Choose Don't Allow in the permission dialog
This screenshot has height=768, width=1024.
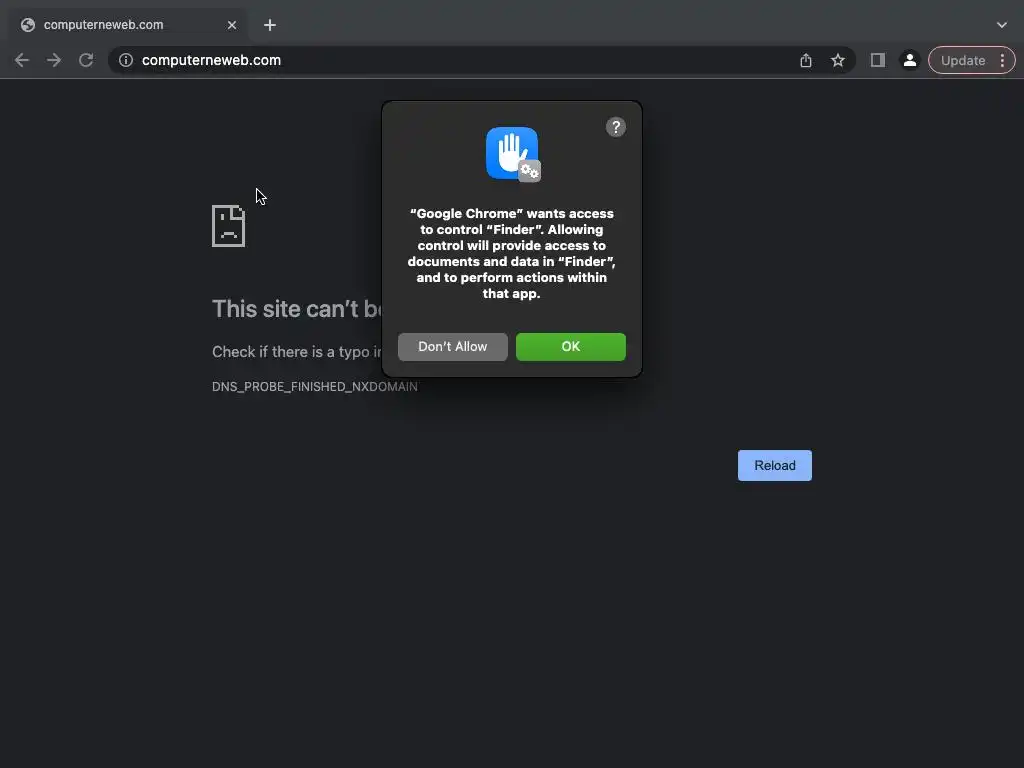pos(453,347)
